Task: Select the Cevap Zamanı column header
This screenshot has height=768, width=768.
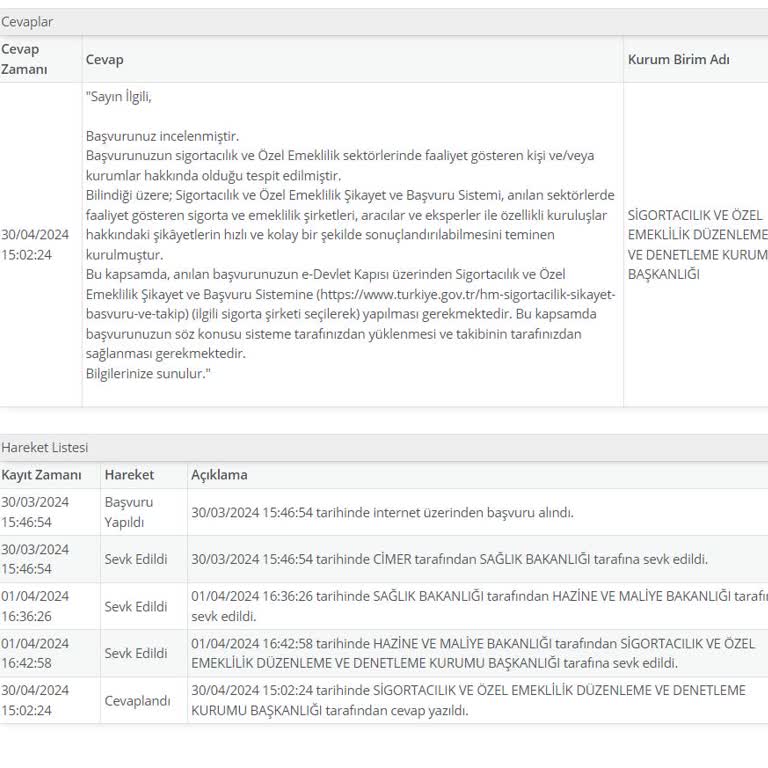Action: (x=24, y=59)
